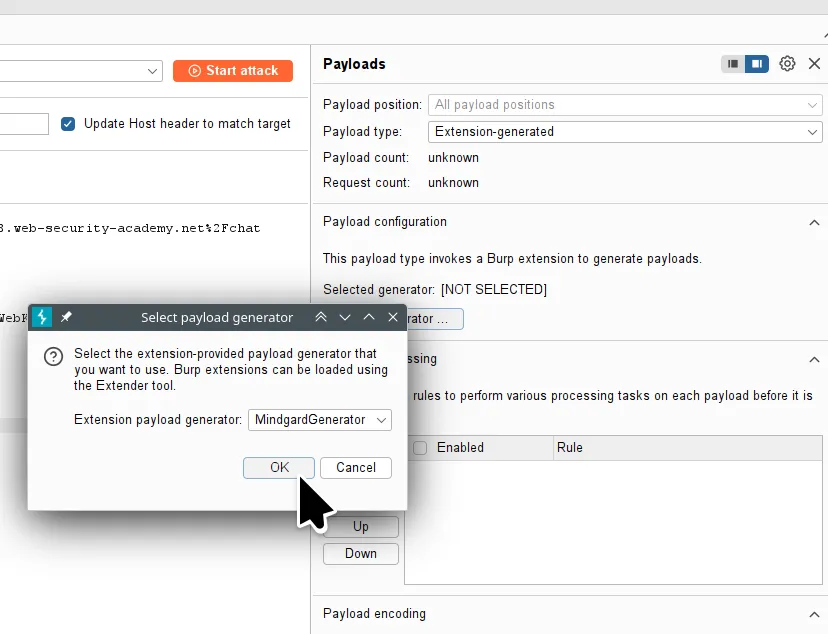Click the Rule column header

[x=687, y=448]
